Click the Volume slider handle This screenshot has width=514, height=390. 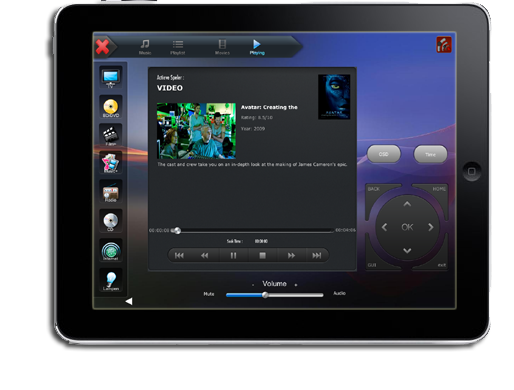coord(265,295)
